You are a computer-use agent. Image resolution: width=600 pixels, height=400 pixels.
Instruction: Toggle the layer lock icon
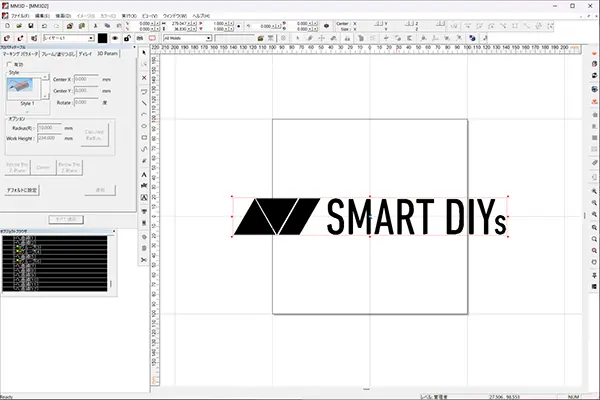coord(127,38)
